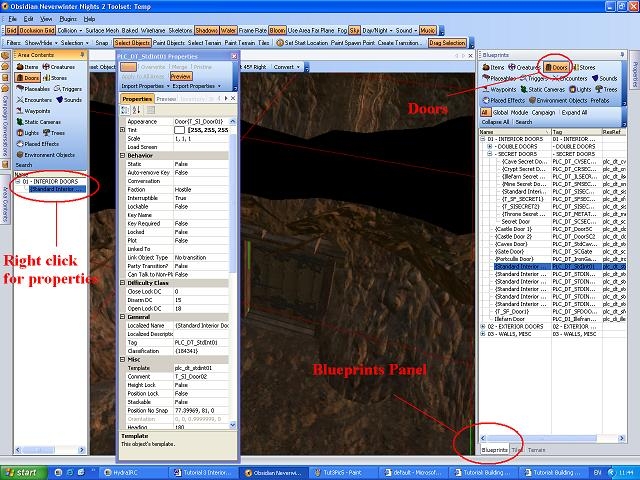The height and width of the screenshot is (480, 640).
Task: Expand Tint property in Properties grid
Action: 122,129
